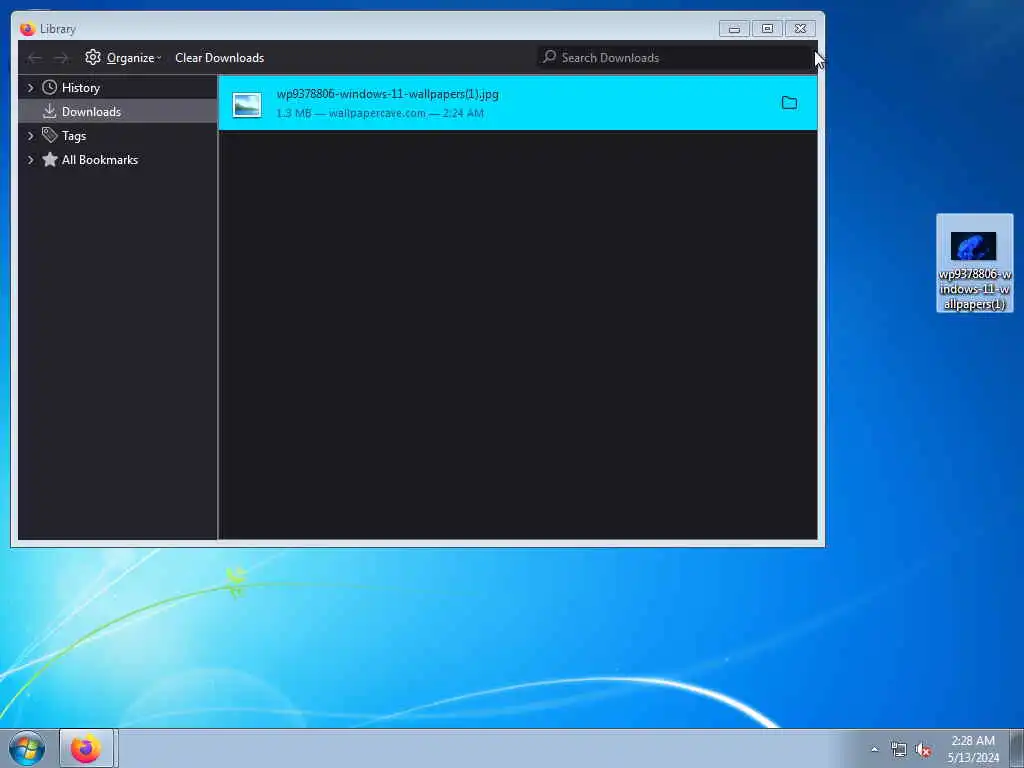Viewport: 1024px width, 768px height.
Task: Click the image file icon of the download
Action: [x=247, y=104]
